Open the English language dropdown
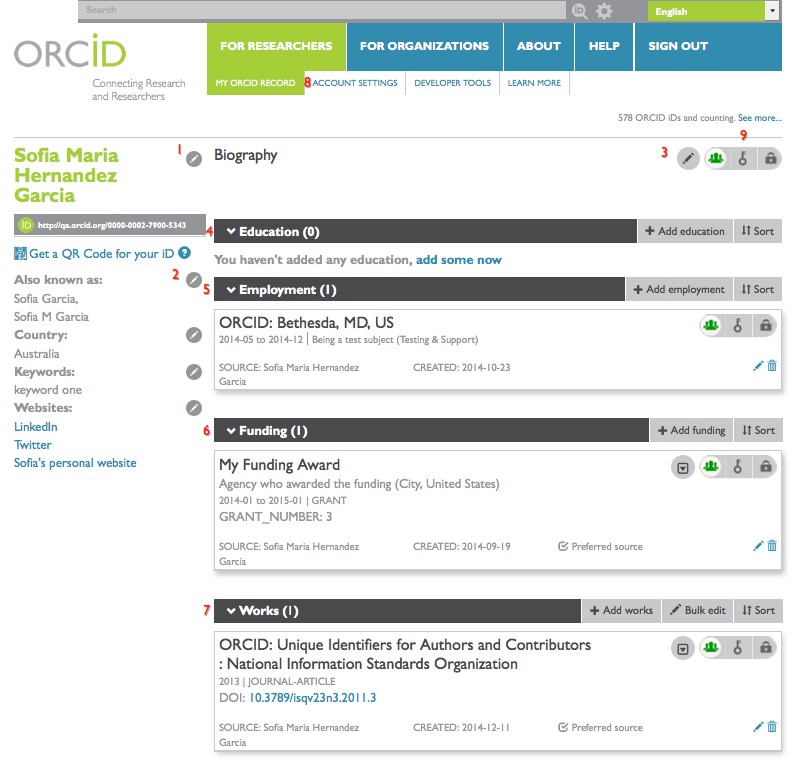801x774 pixels. pos(713,11)
